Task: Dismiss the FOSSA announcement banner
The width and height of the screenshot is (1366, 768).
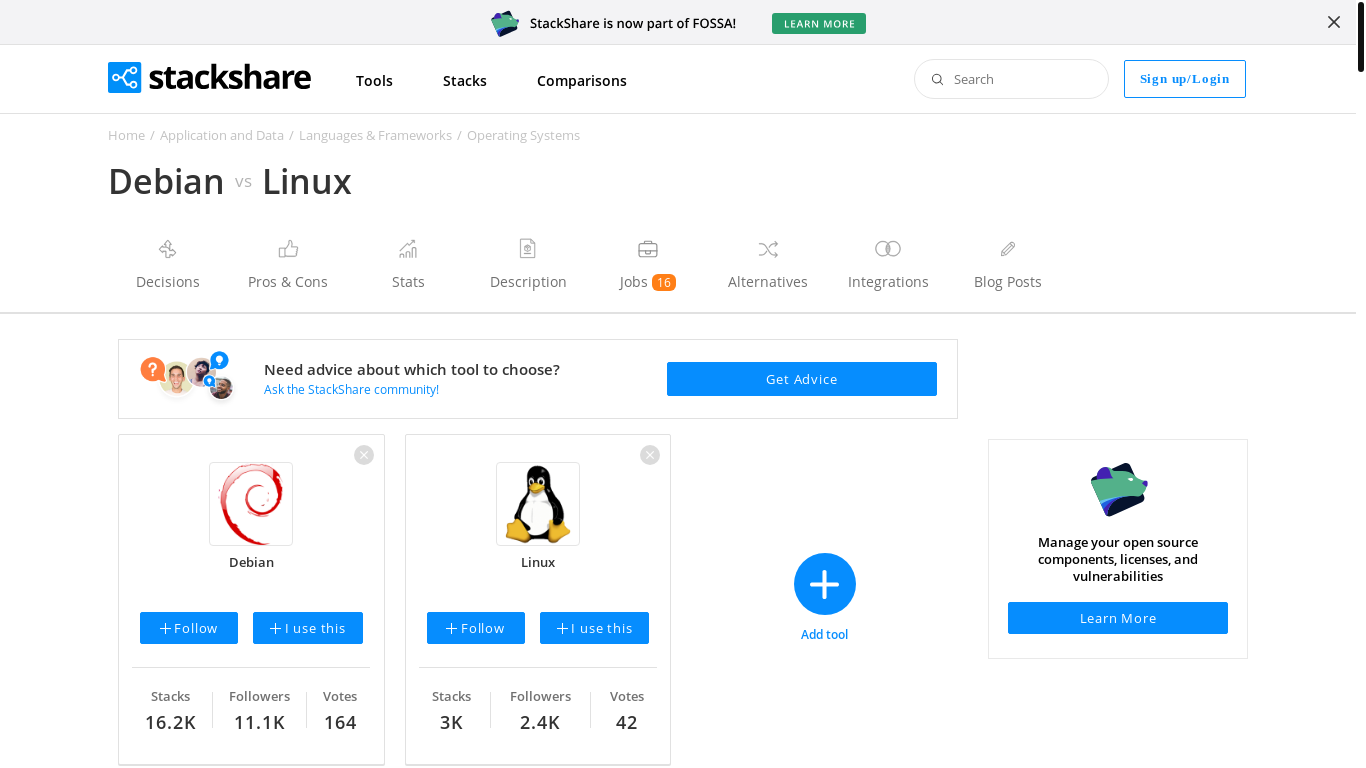Action: tap(1334, 22)
